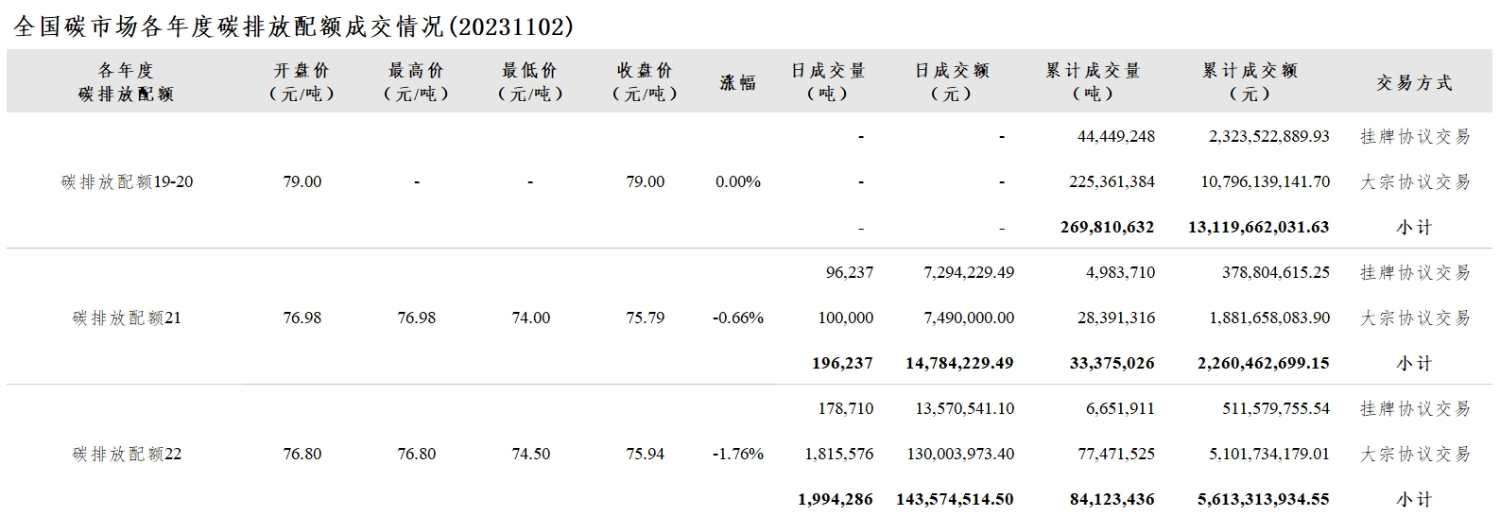Viewport: 1500px width, 516px height.
Task: Click daily turnover 143,574,514.50
Action: (x=949, y=499)
